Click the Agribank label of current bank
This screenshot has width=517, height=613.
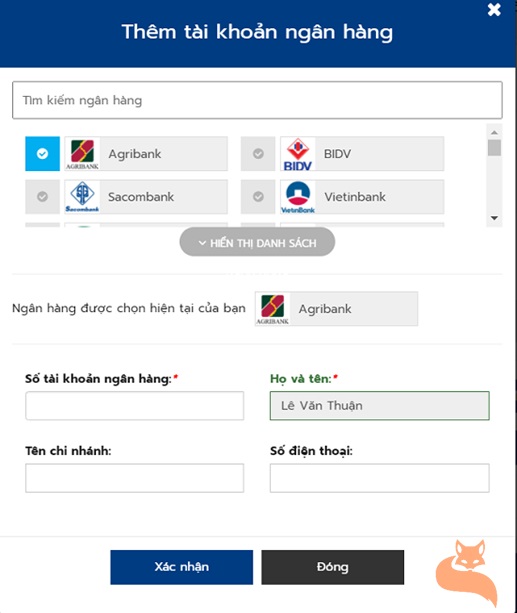pyautogui.click(x=325, y=309)
